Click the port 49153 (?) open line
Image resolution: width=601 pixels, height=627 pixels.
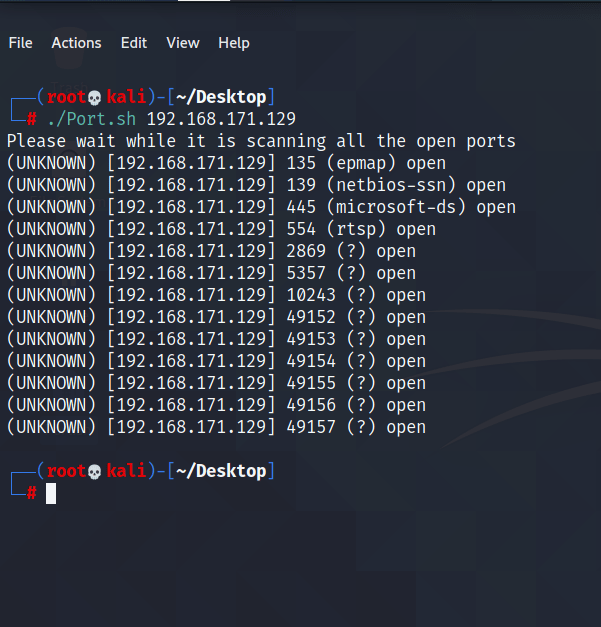coord(216,339)
